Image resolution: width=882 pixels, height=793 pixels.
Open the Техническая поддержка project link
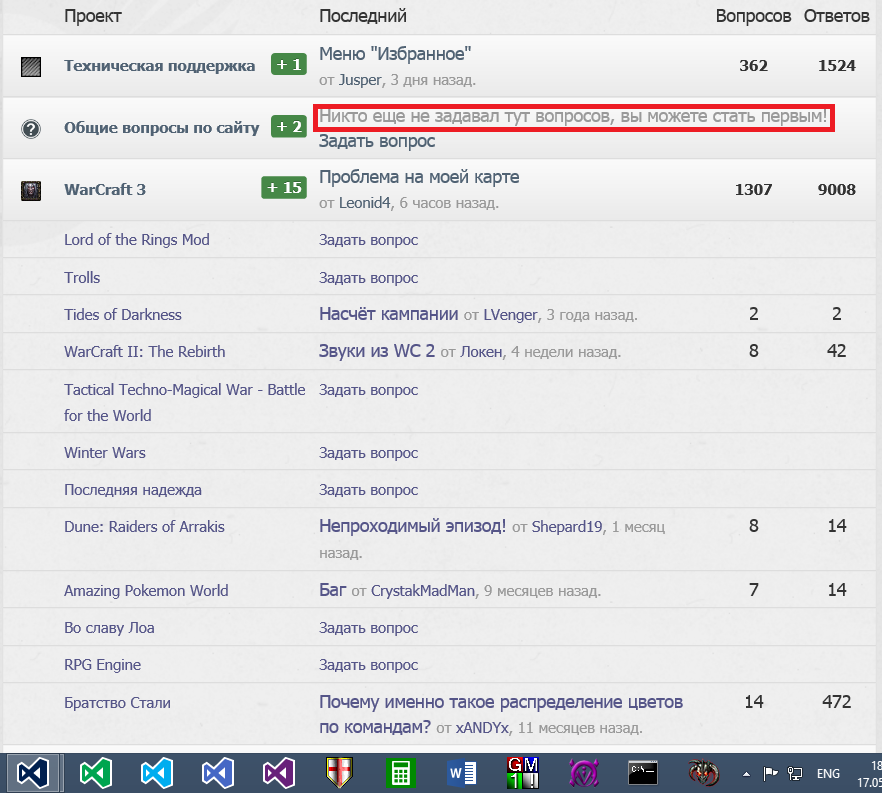click(x=159, y=66)
